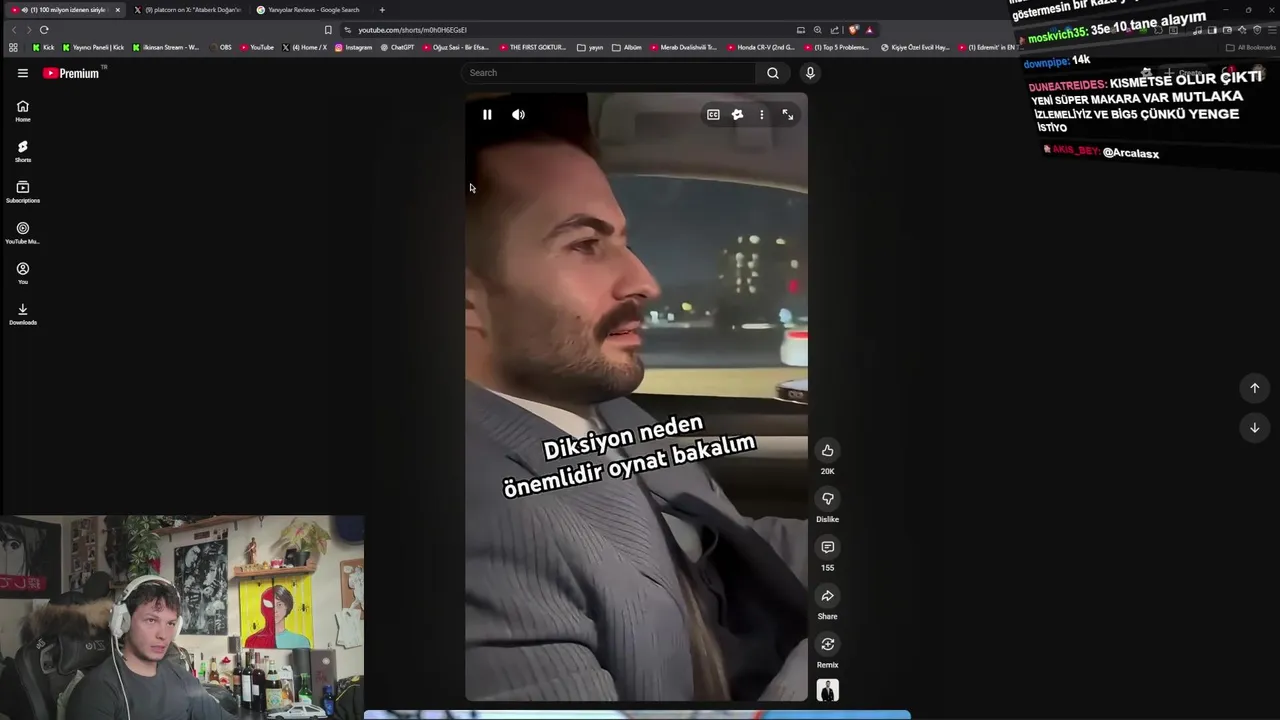This screenshot has height=720, width=1280.
Task: Open the three-dot more options menu
Action: coord(762,115)
